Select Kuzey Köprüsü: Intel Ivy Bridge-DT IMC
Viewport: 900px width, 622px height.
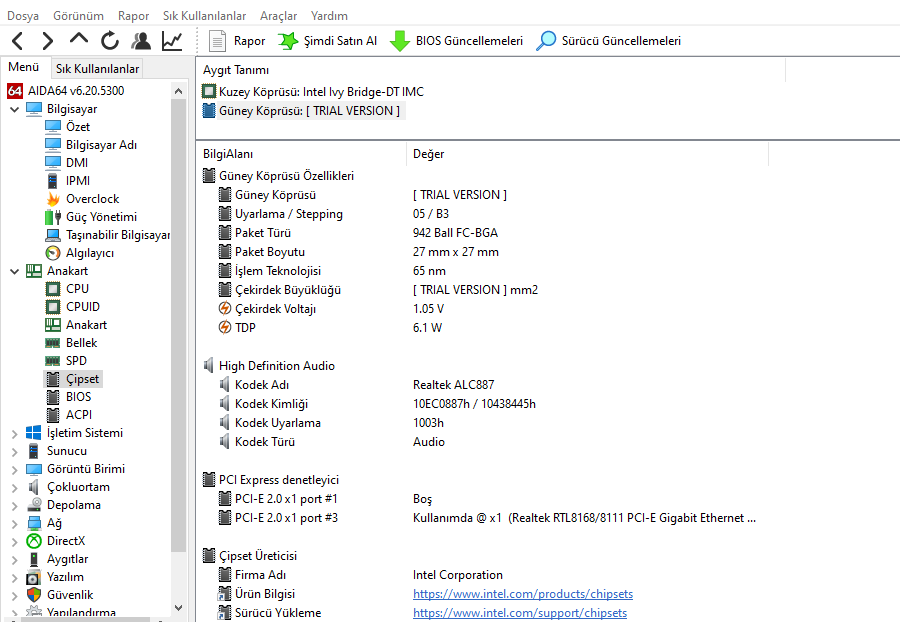coord(313,92)
